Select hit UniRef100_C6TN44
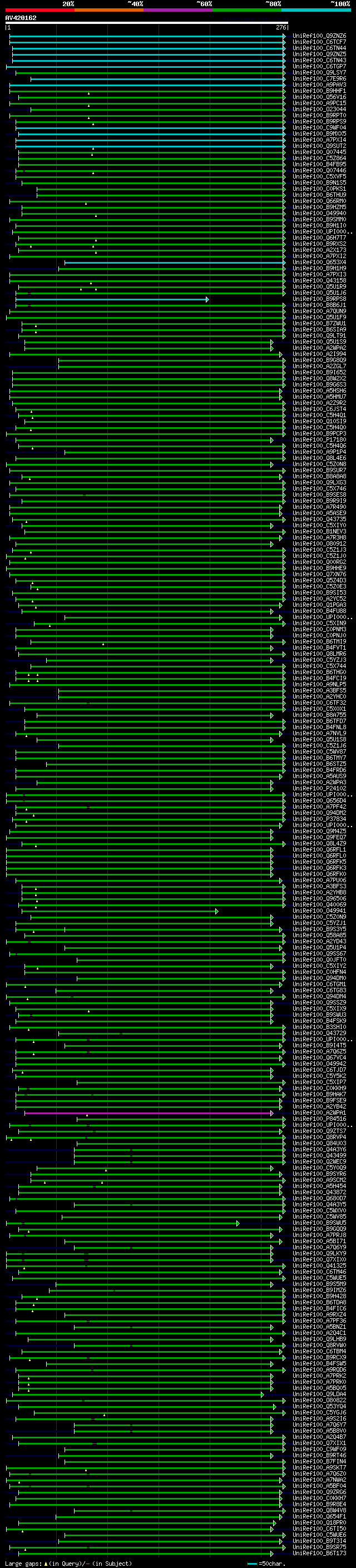The height and width of the screenshot is (1568, 356). pyautogui.click(x=319, y=48)
